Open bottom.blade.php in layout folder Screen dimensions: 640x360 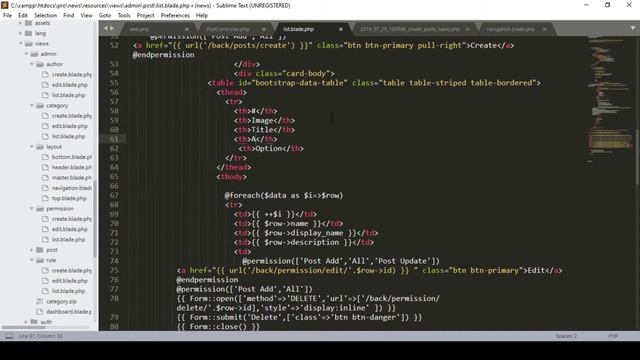click(x=71, y=157)
